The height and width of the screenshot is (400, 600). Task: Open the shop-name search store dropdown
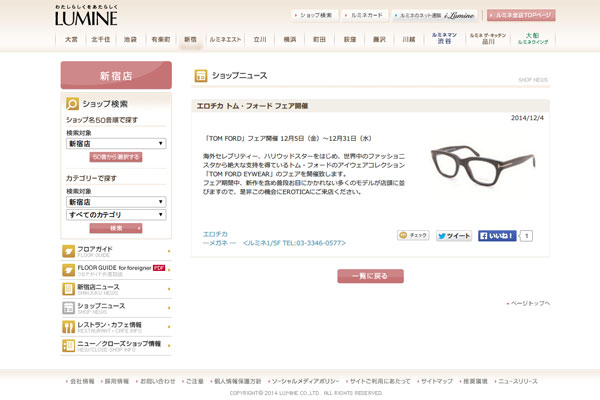[115, 144]
